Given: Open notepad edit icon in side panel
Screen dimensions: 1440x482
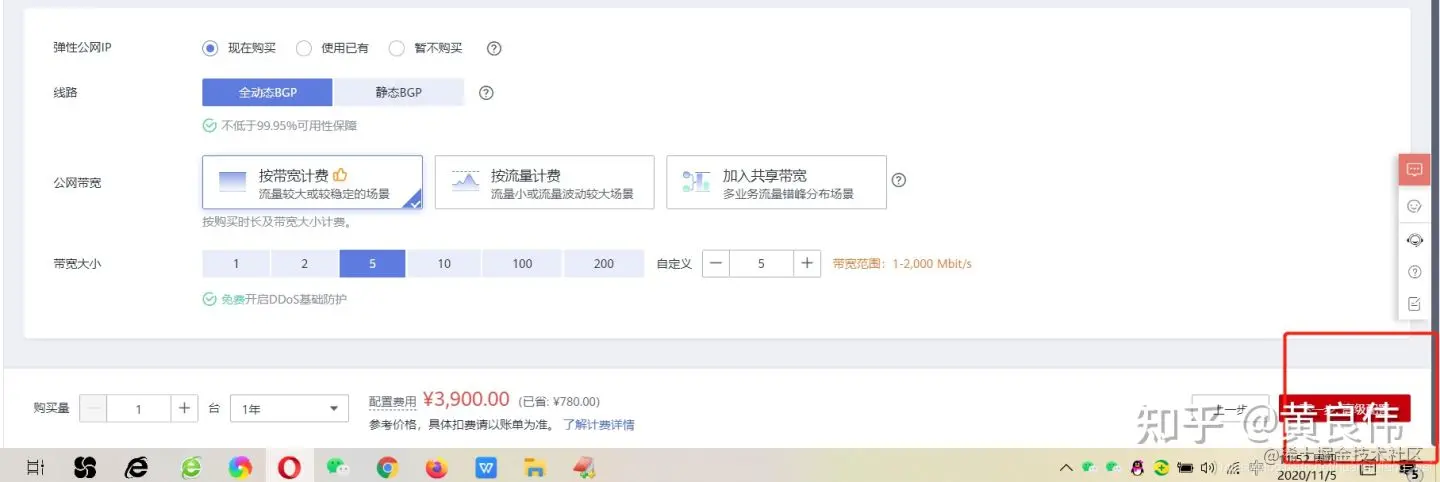Looking at the screenshot, I should coord(1414,304).
